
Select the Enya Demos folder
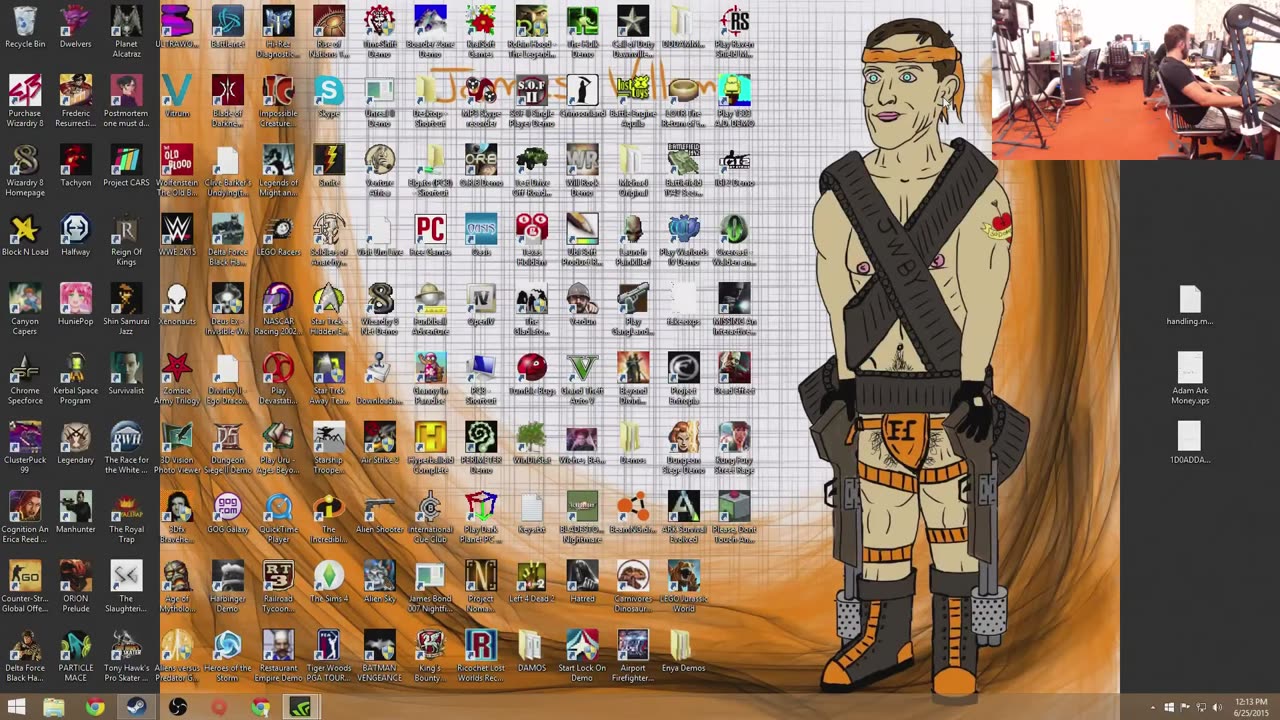pyautogui.click(x=683, y=649)
